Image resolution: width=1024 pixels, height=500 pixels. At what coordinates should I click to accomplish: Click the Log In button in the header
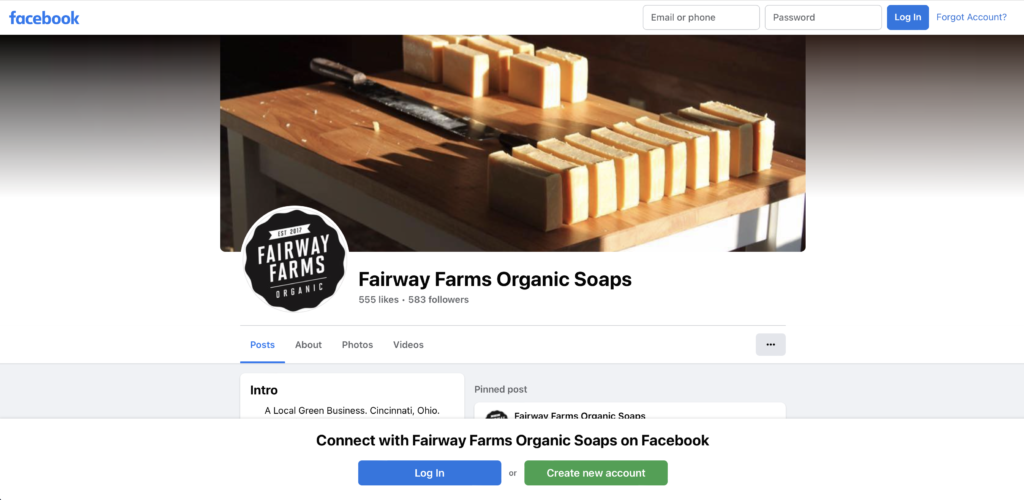click(907, 18)
